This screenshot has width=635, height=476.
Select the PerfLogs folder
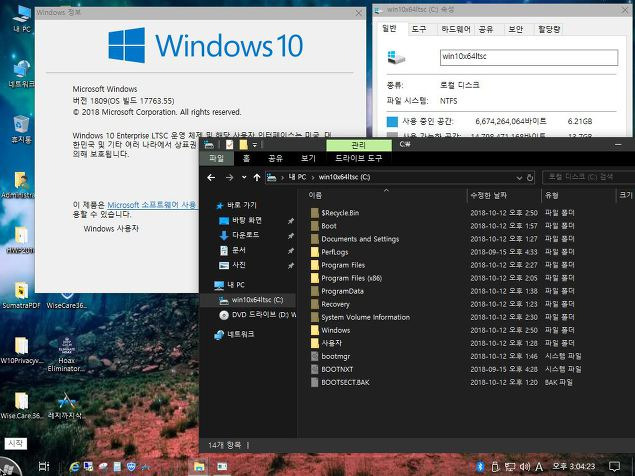(335, 252)
